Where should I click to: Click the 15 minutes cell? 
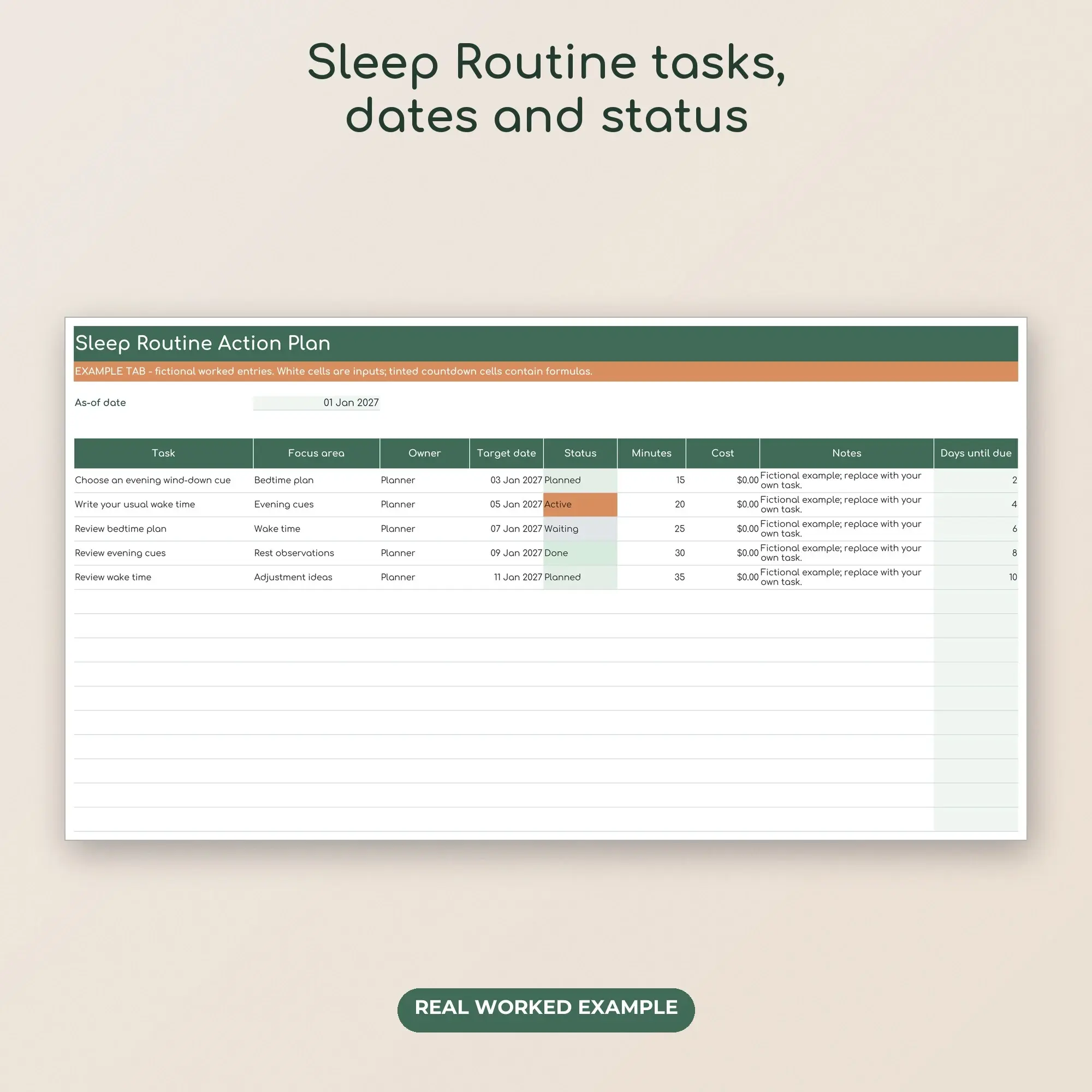point(652,480)
